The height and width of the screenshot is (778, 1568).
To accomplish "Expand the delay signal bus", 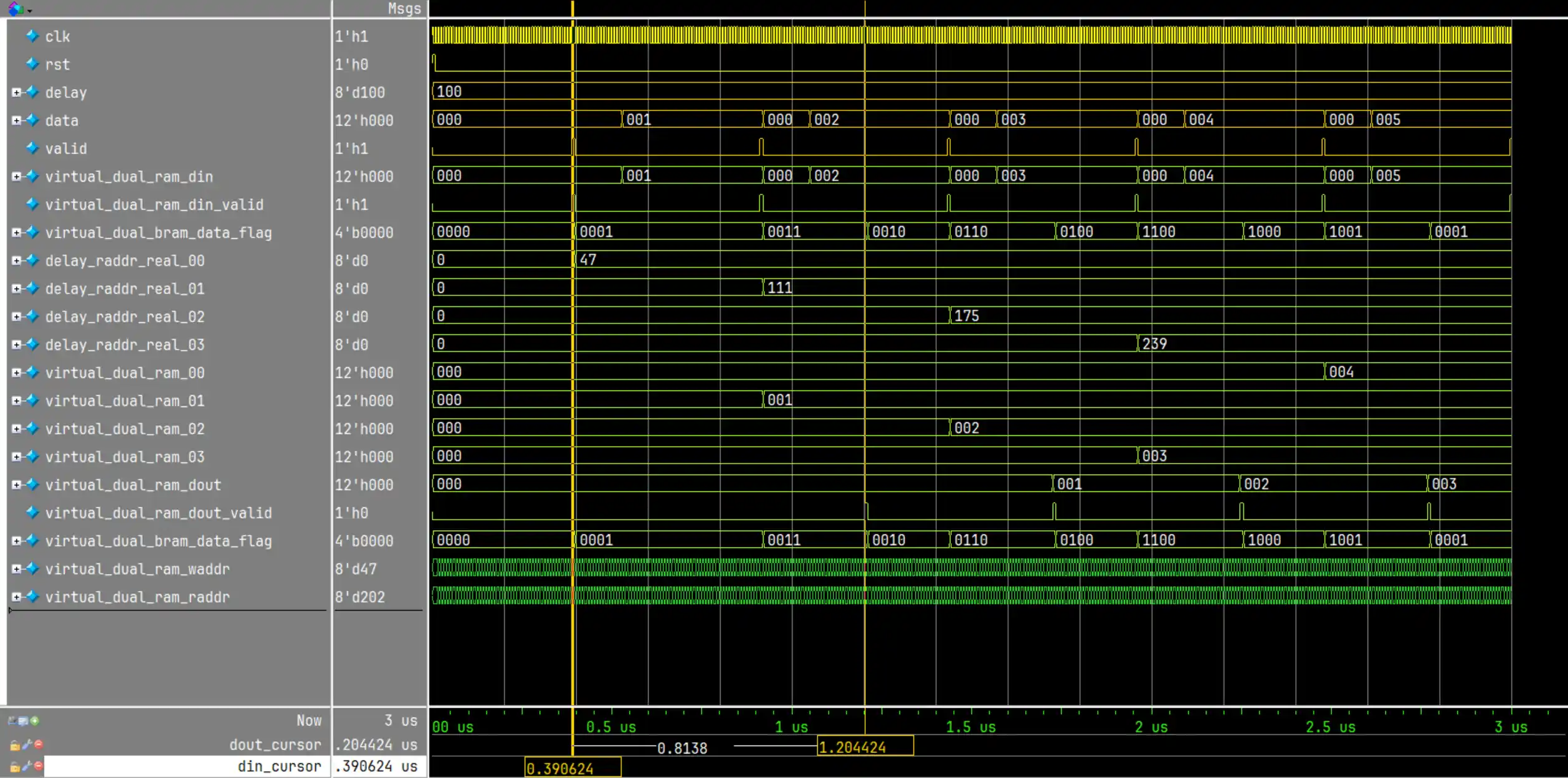I will [x=16, y=92].
